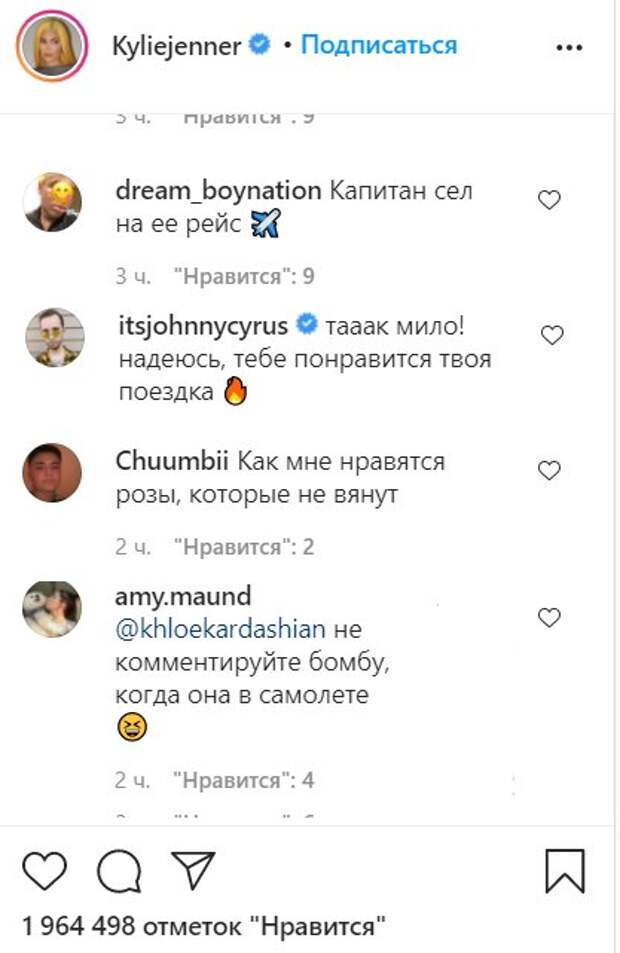Like itsjohnnycyrus's comment
The width and height of the screenshot is (620, 953).
coord(552,336)
